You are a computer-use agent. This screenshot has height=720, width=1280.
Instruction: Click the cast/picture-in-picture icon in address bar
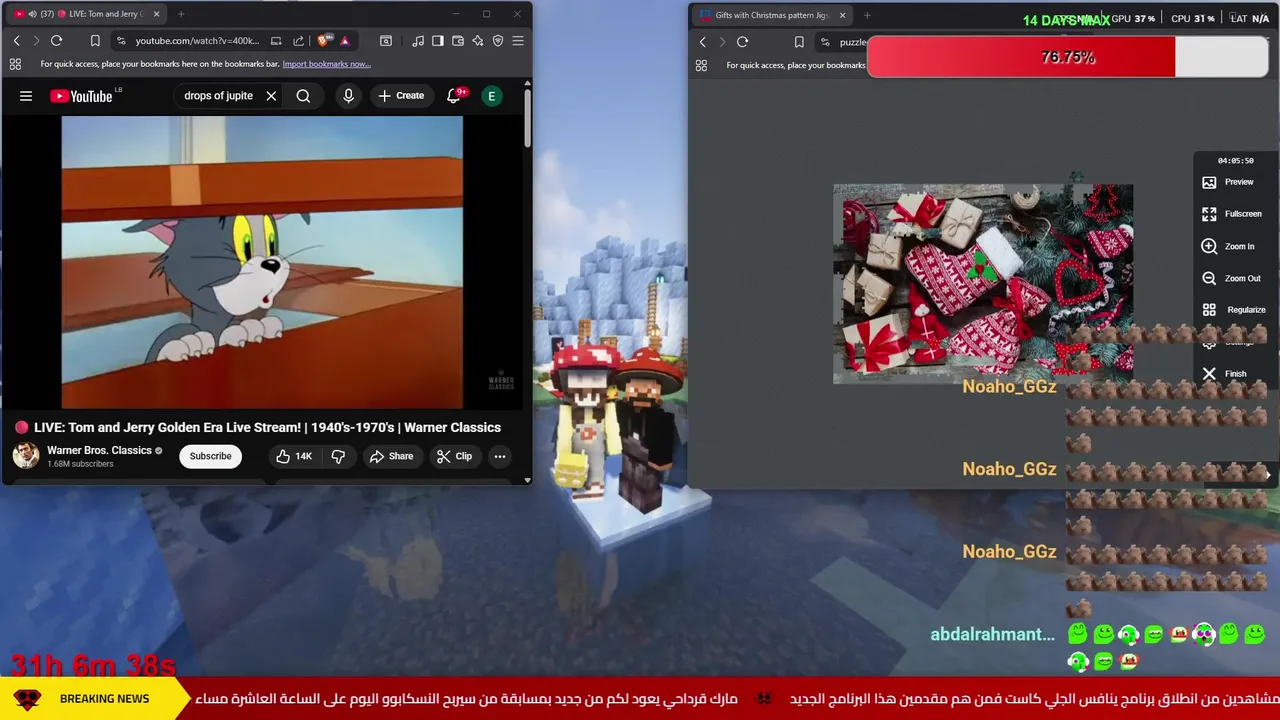[276, 41]
